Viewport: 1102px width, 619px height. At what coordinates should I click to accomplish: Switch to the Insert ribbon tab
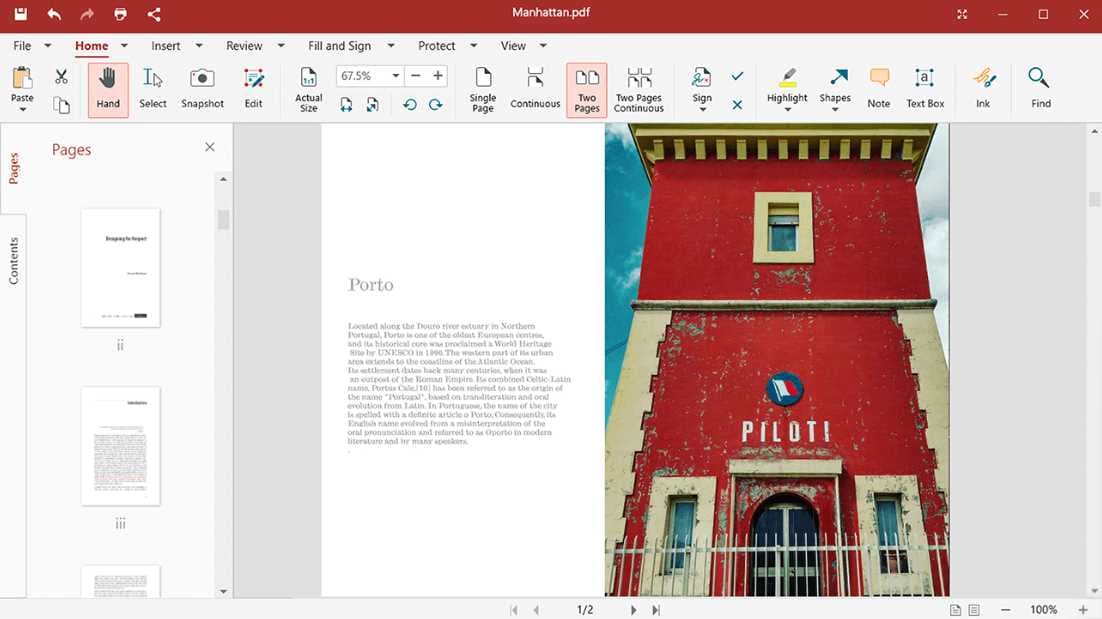[168, 45]
